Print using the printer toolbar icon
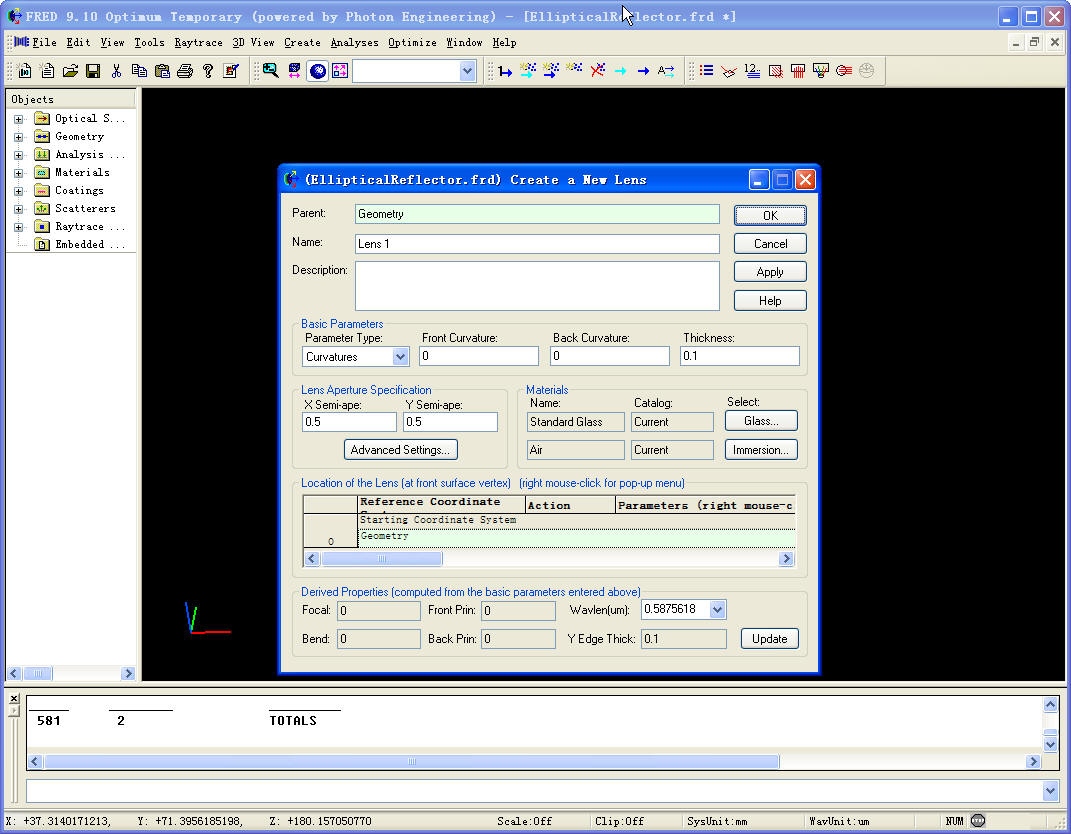This screenshot has width=1071, height=834. coord(184,70)
